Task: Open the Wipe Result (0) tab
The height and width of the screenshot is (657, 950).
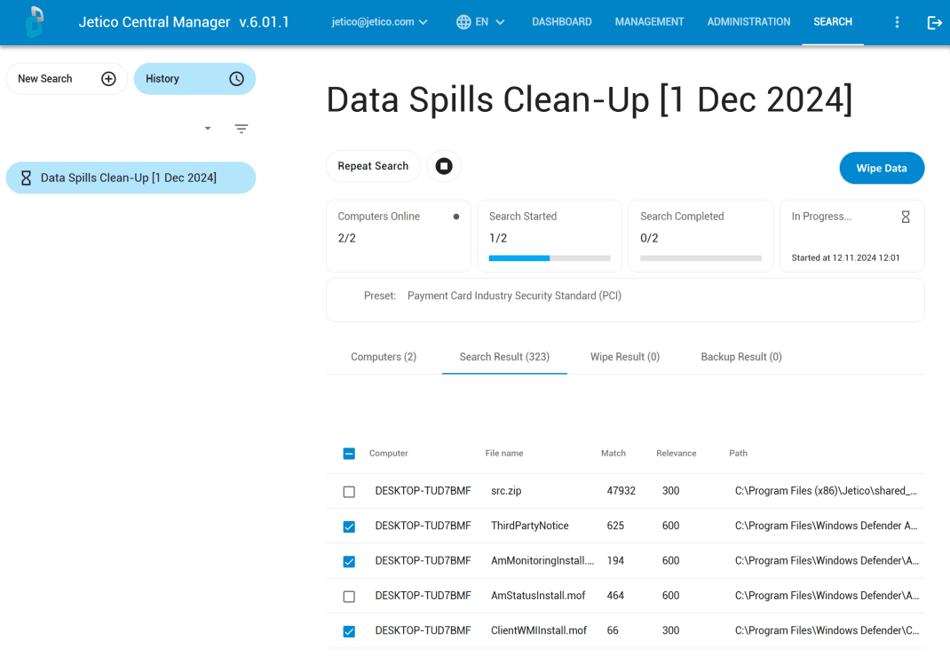Action: pos(625,357)
